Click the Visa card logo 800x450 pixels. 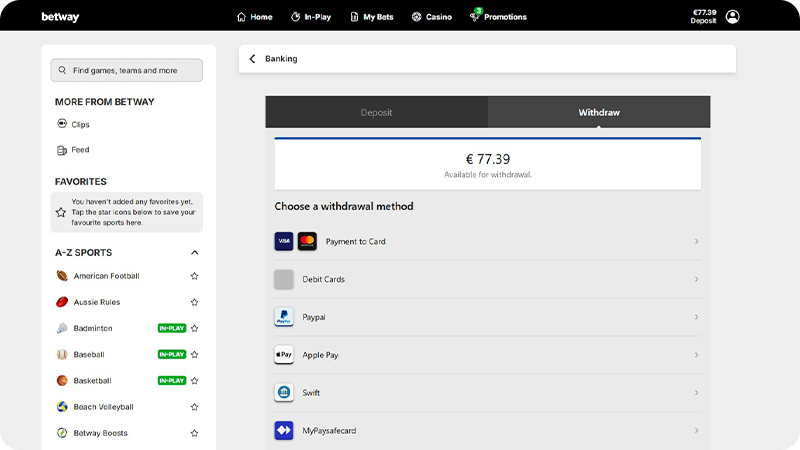pyautogui.click(x=284, y=241)
